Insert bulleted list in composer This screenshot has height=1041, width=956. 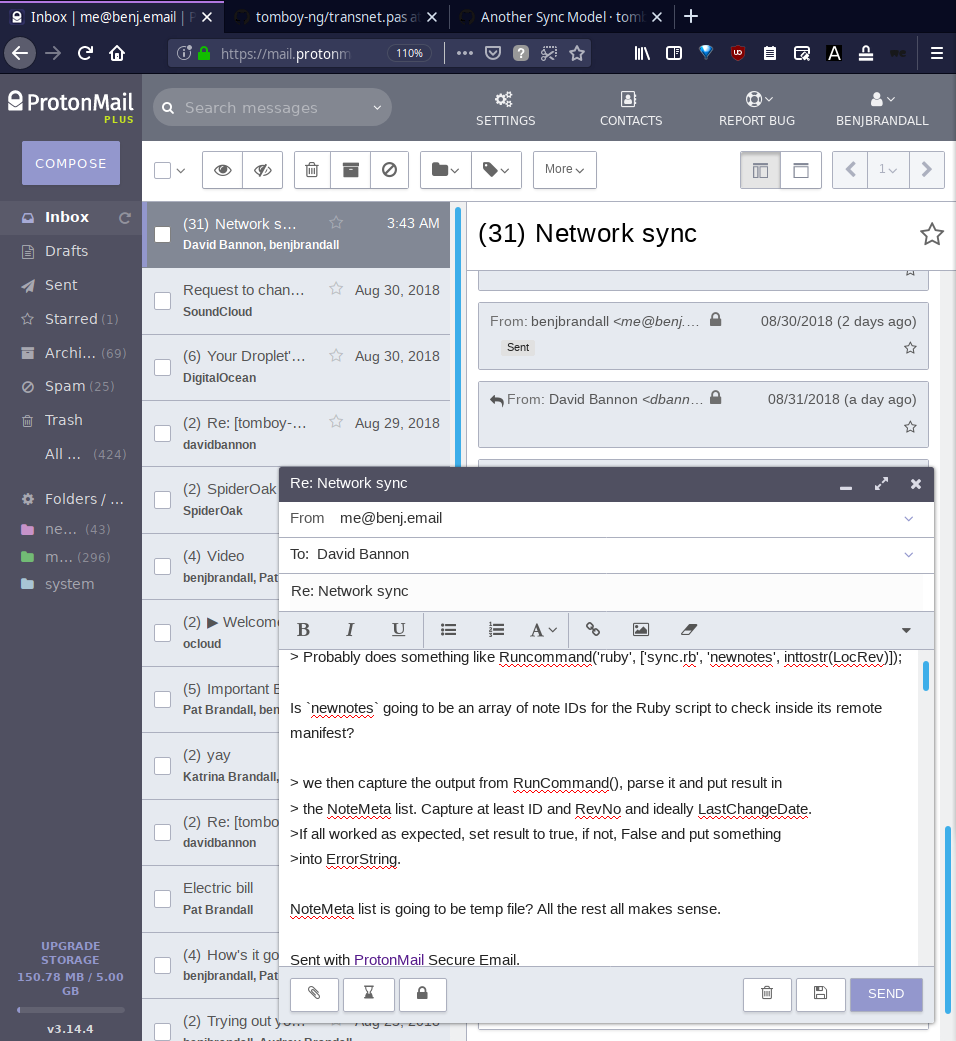click(449, 629)
